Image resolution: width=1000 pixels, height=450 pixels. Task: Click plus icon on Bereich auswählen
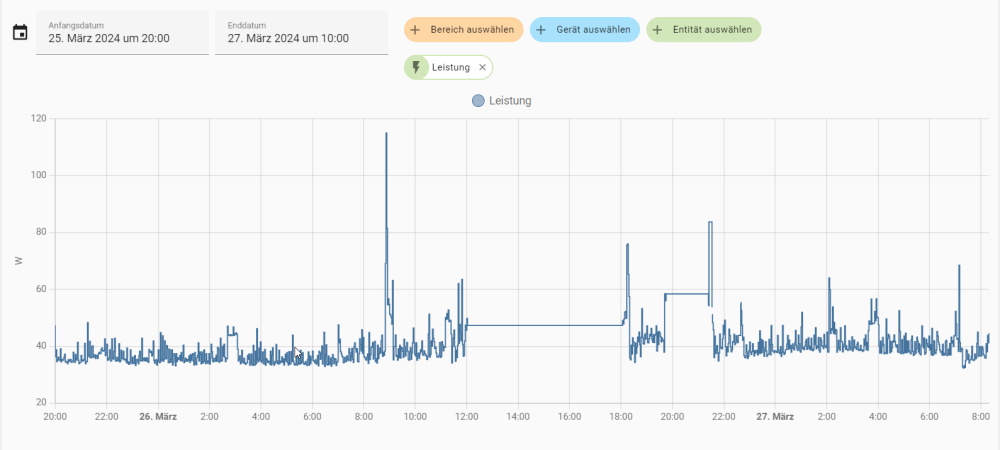coord(415,30)
